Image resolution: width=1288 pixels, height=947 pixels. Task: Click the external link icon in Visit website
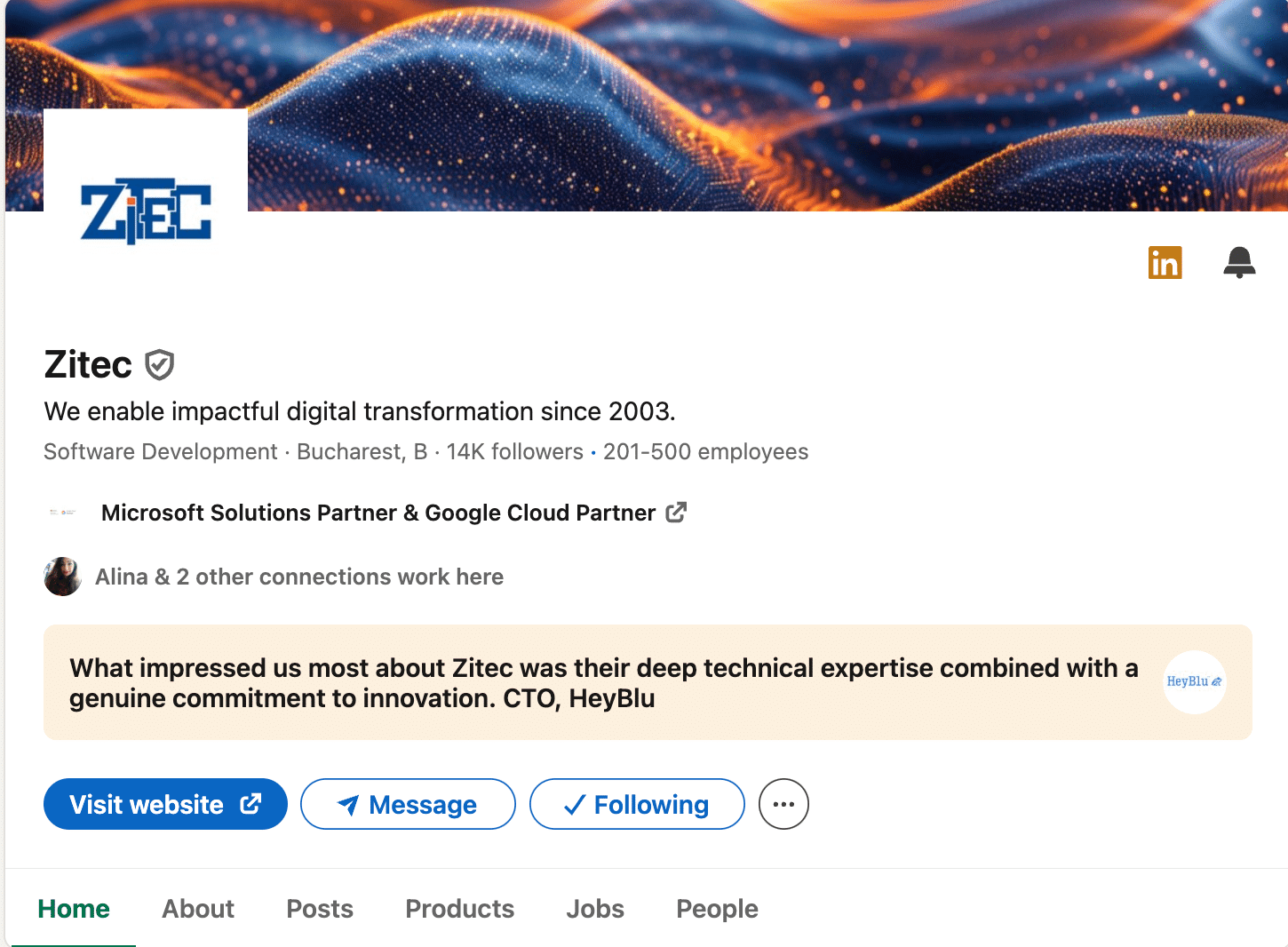coord(249,803)
